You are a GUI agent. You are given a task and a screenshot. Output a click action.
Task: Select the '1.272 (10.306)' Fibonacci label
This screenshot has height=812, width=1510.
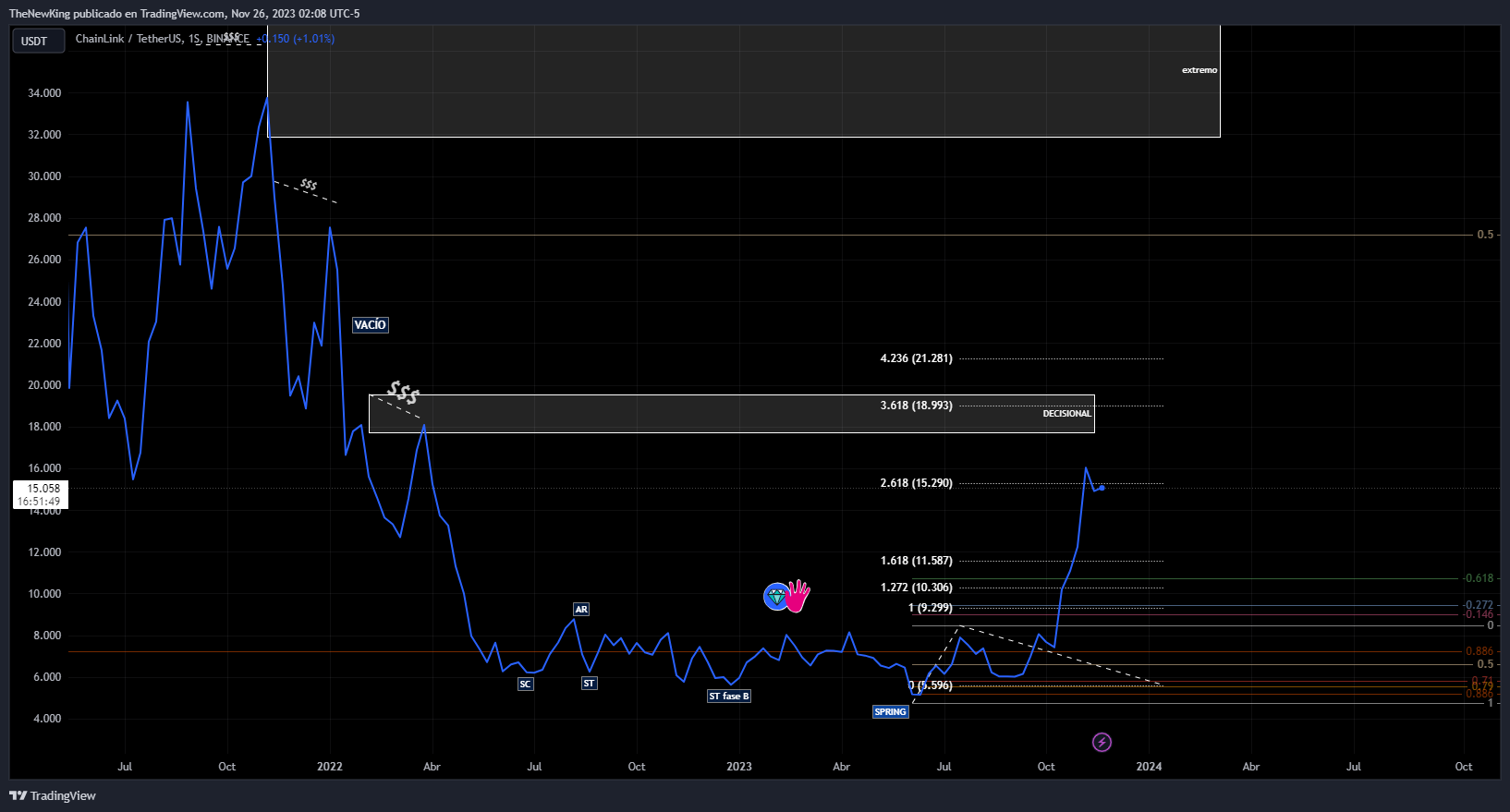tap(916, 588)
